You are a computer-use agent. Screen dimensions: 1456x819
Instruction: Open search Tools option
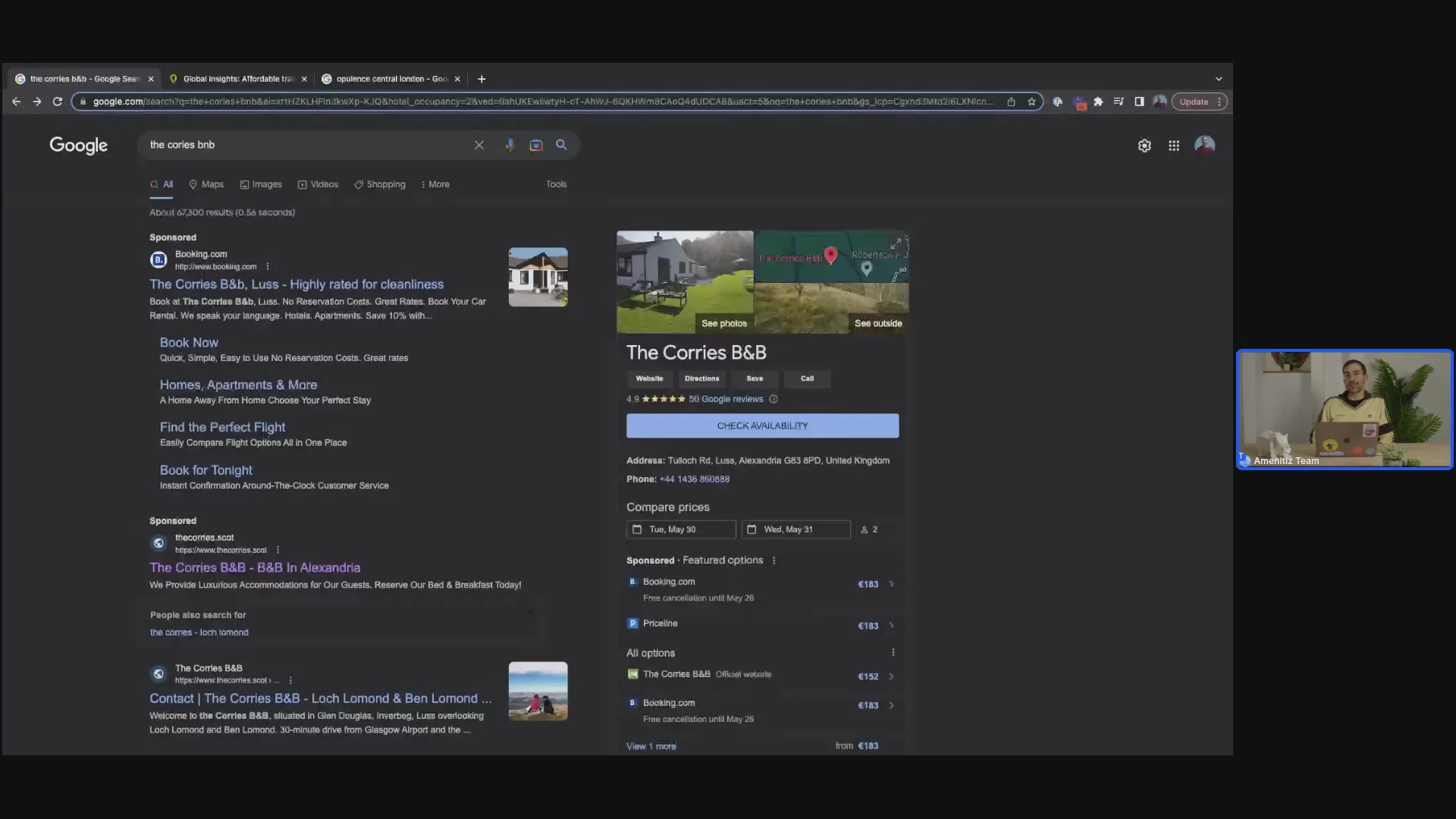(x=556, y=184)
